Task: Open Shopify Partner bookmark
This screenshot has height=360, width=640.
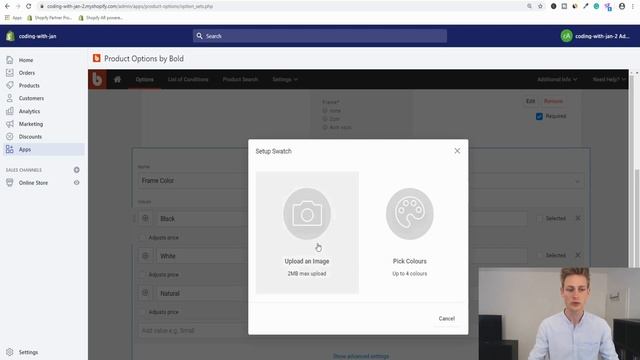Action: click(x=49, y=18)
